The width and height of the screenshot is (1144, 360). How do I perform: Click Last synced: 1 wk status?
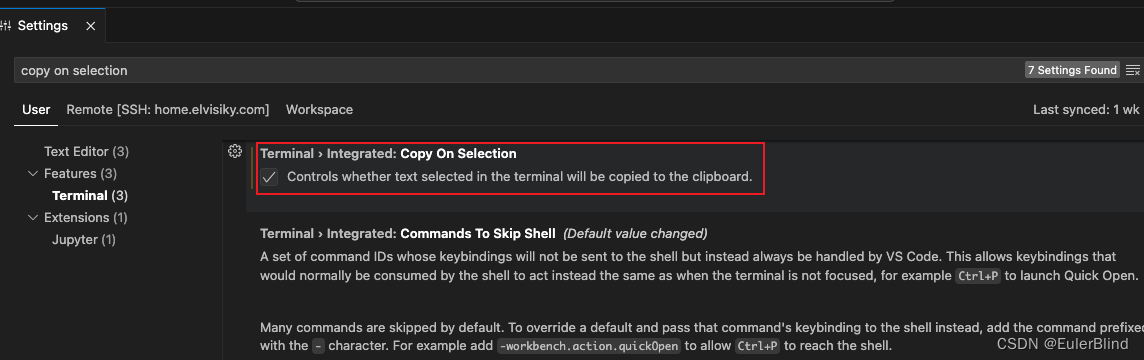click(x=1086, y=110)
